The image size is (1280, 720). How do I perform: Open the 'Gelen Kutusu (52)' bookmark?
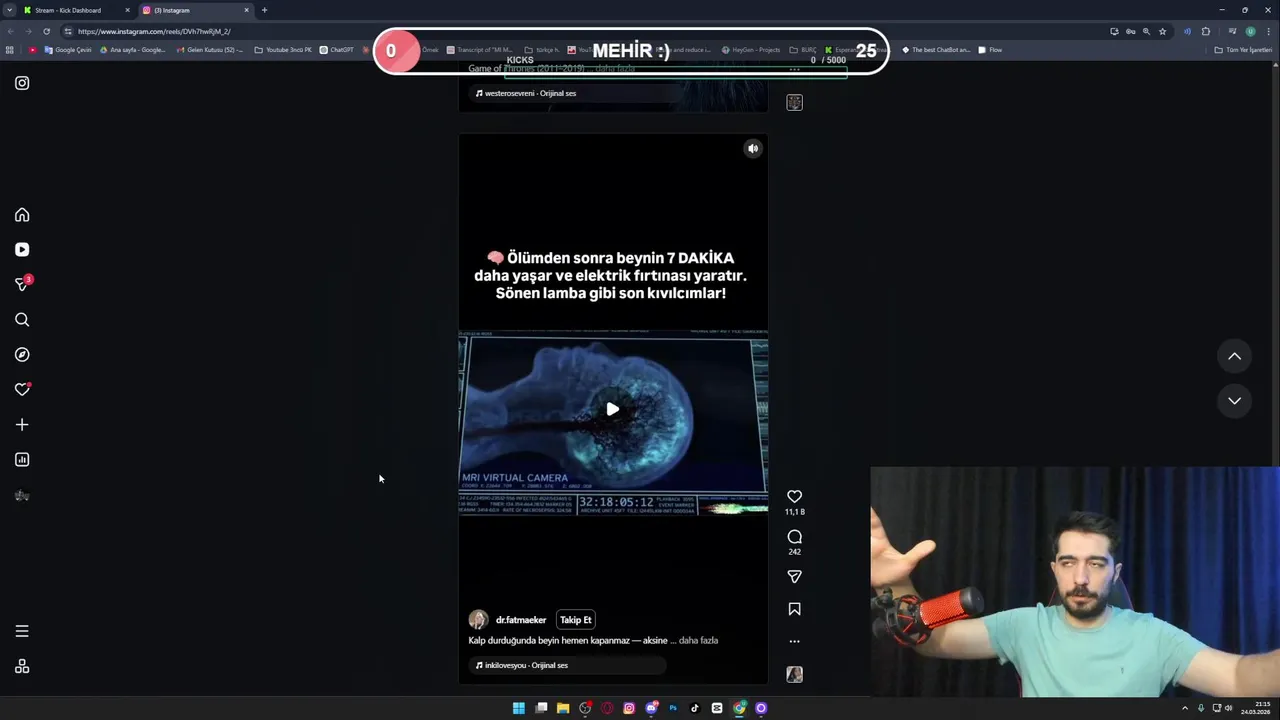(x=210, y=50)
